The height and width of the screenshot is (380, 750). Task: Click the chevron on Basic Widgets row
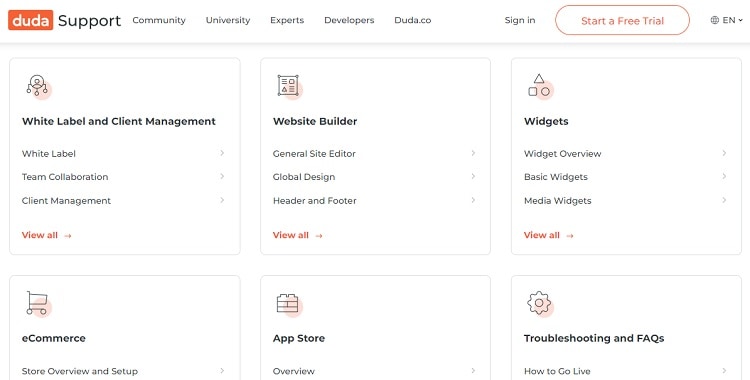pos(724,176)
